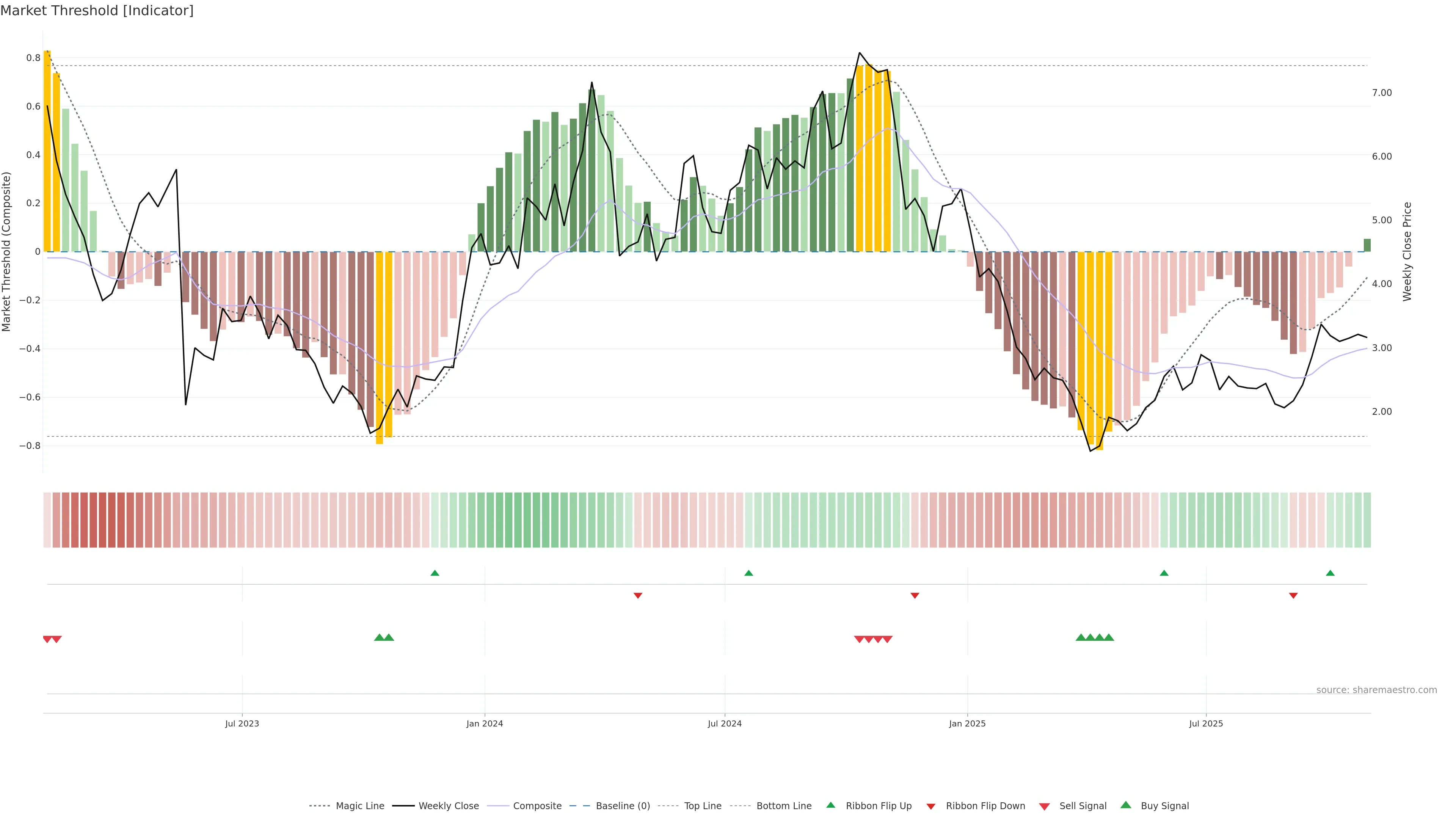
Task: Click the ribbon flip up marker near Jul 2024
Action: (749, 573)
